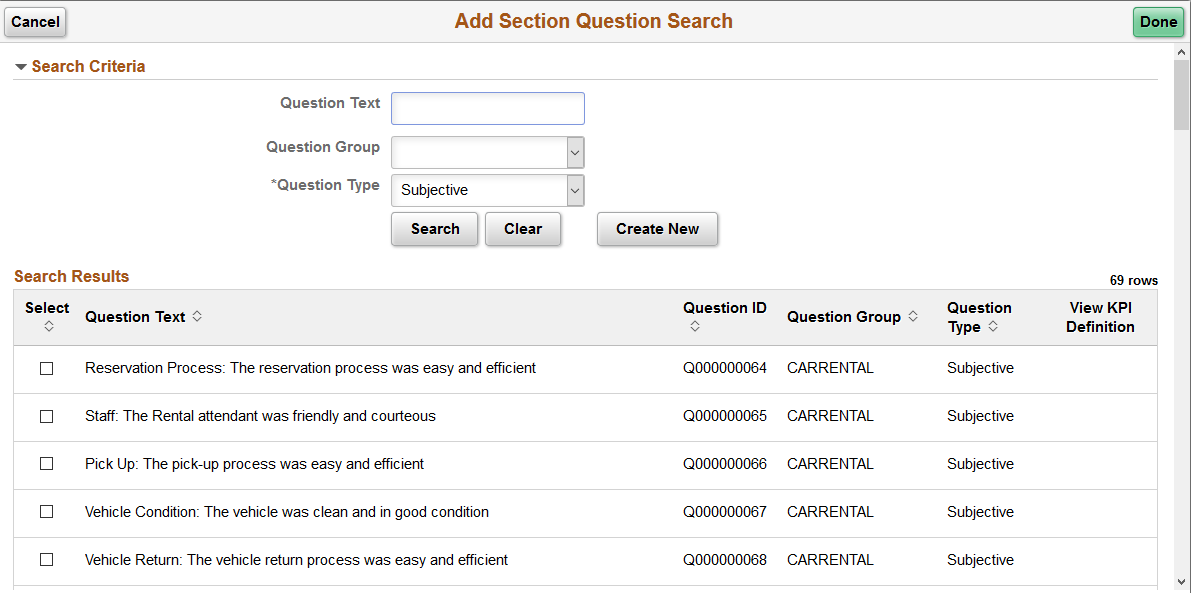Viewport: 1191px width, 593px height.
Task: Cancel the question search
Action: click(x=35, y=22)
